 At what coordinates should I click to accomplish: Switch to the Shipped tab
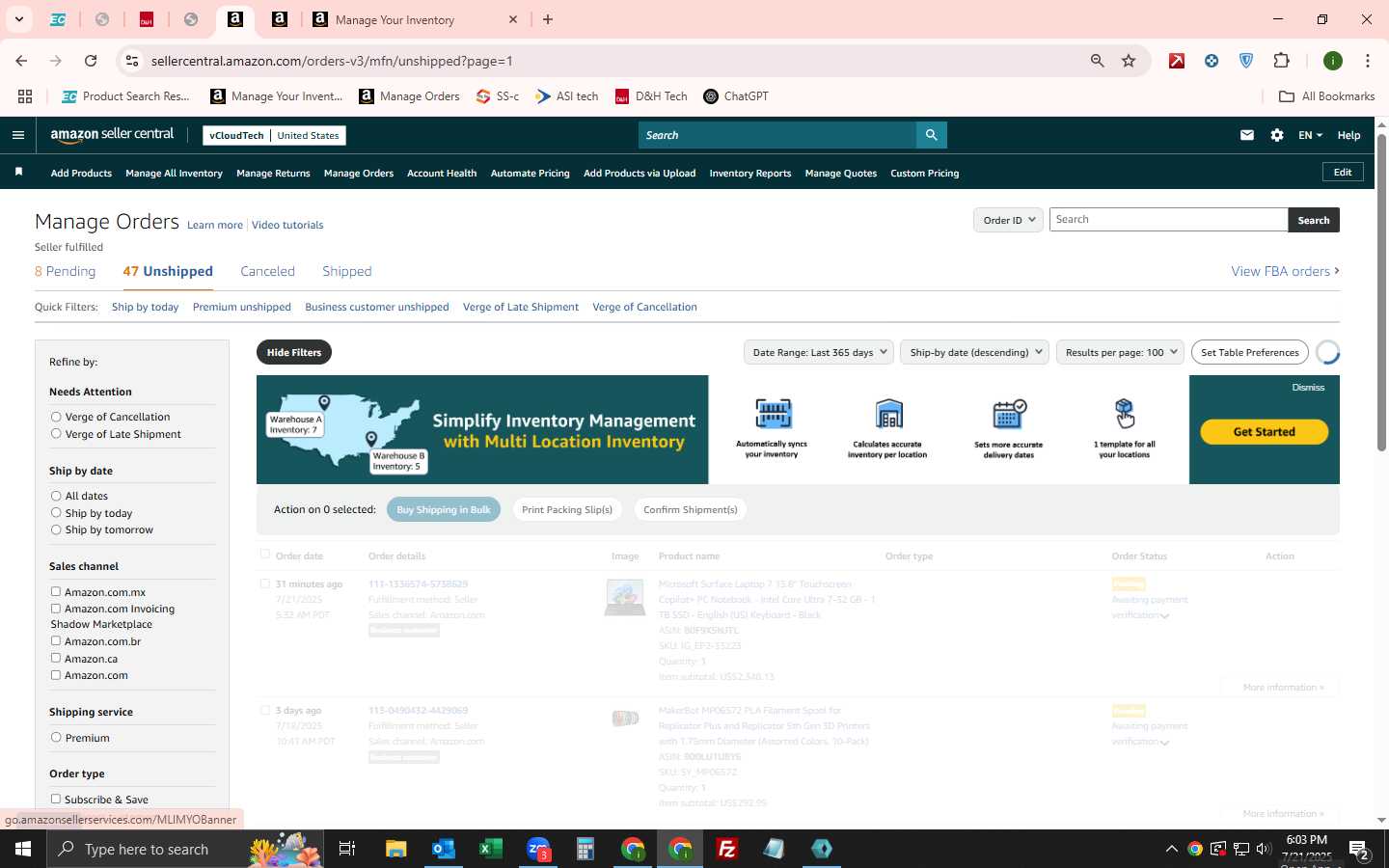(346, 271)
